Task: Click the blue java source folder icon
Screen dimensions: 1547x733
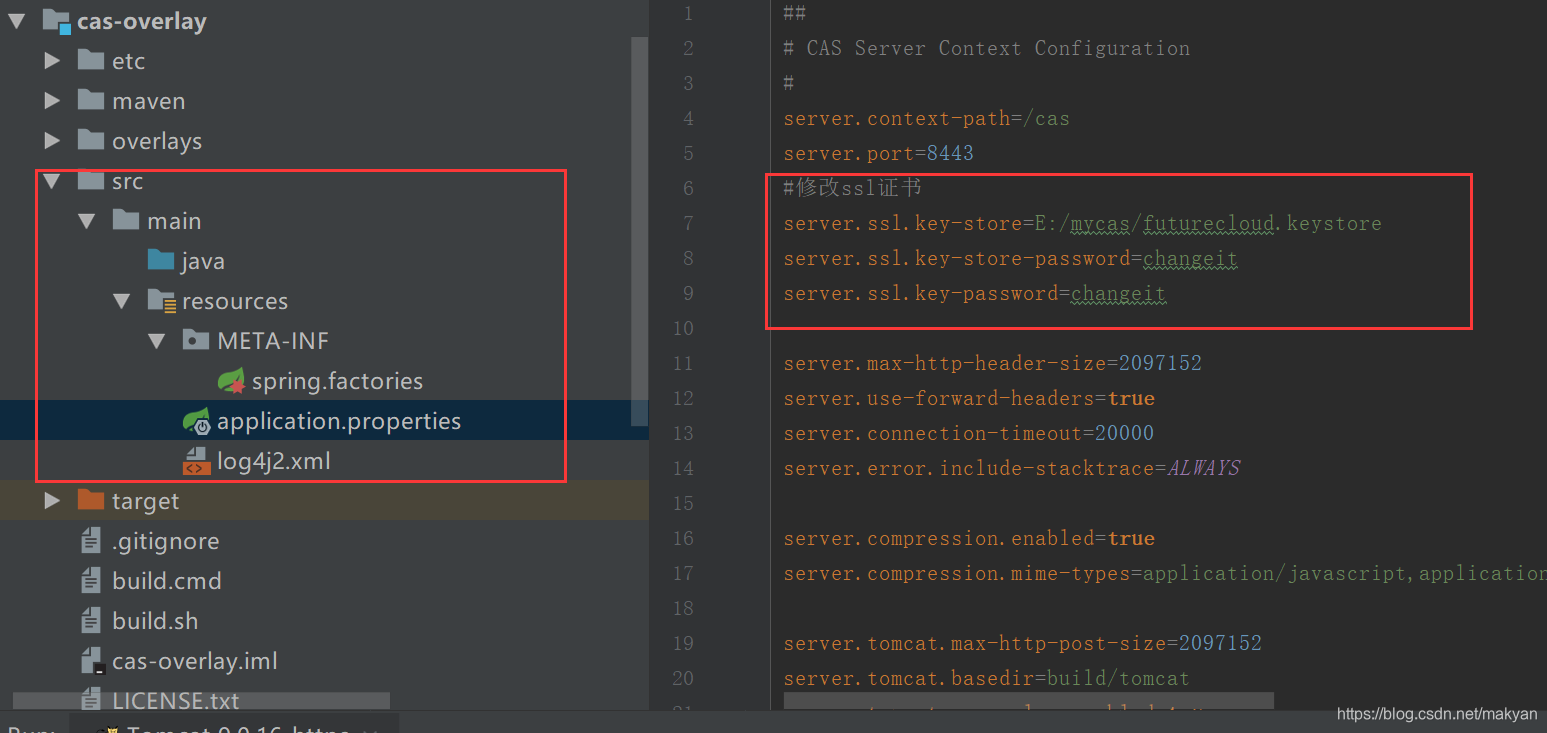Action: point(161,260)
